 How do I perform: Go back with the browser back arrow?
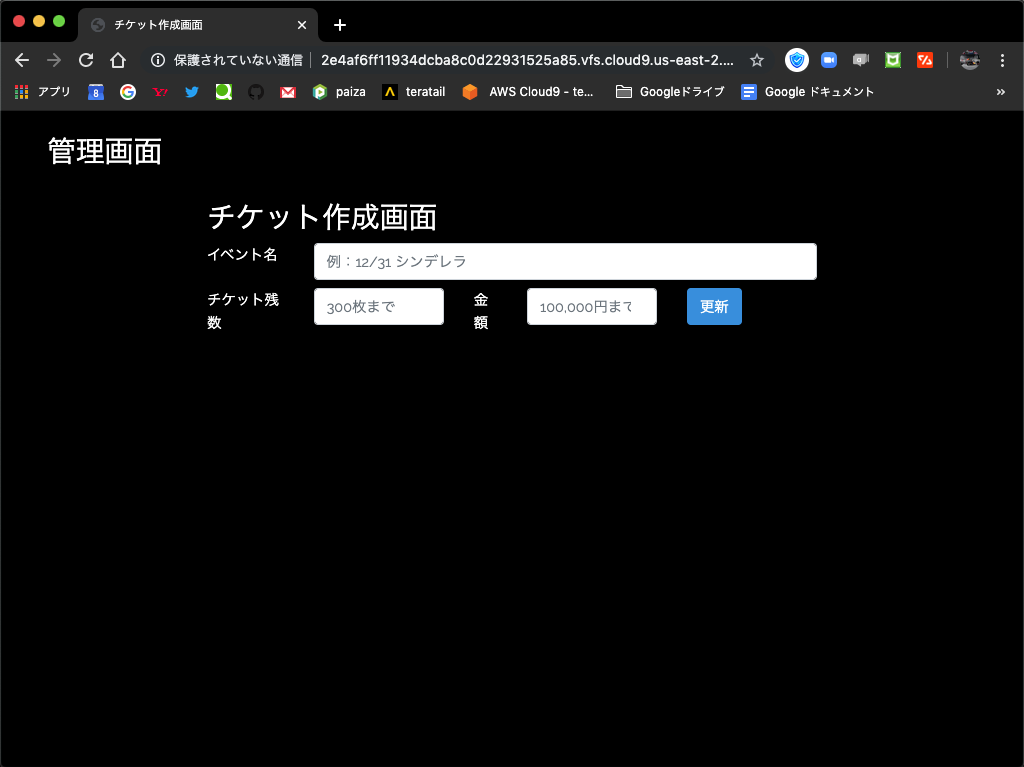tap(22, 60)
